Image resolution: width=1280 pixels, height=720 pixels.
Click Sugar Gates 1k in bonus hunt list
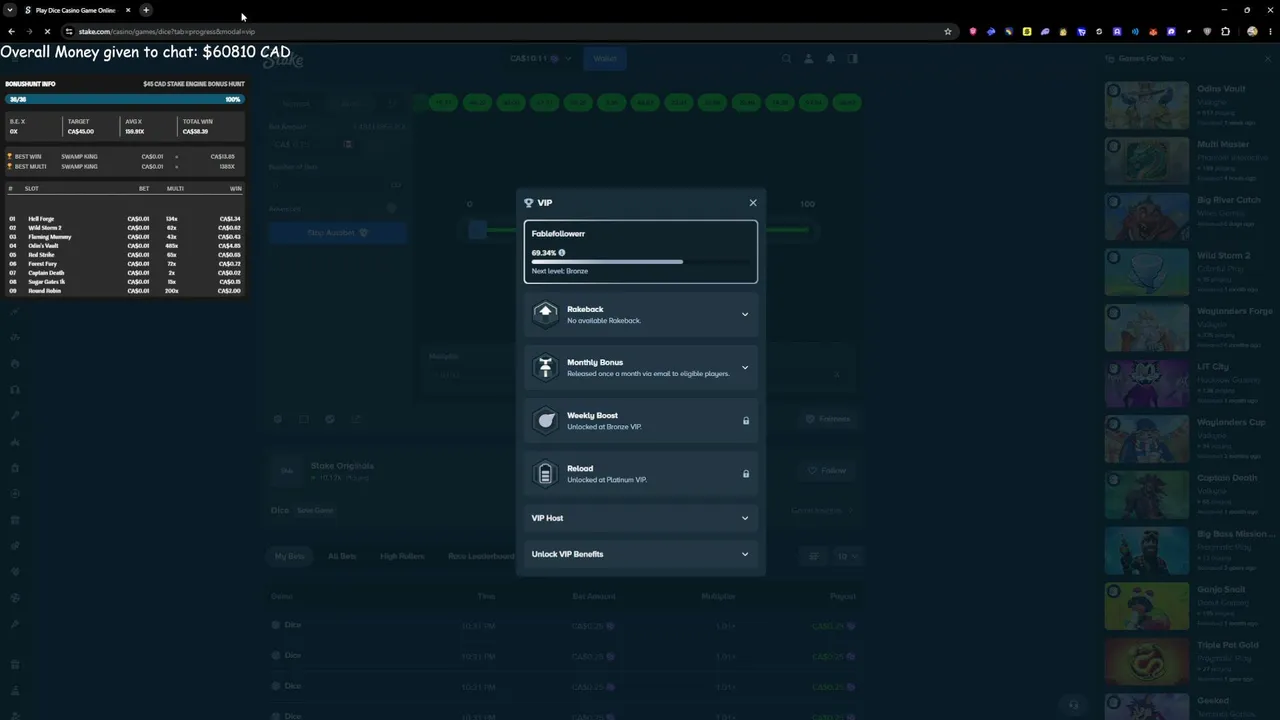click(47, 282)
